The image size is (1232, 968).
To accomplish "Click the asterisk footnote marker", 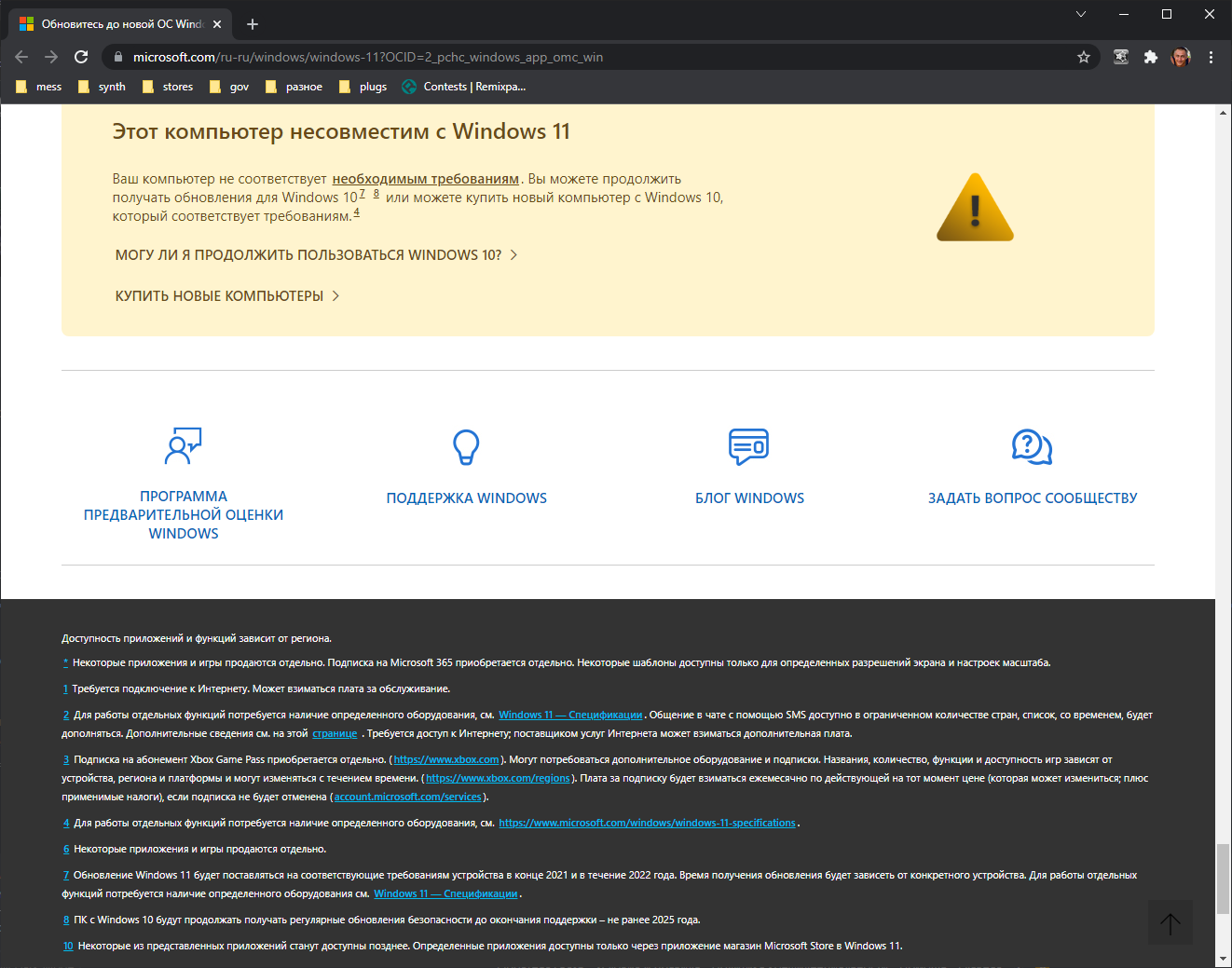I will pyautogui.click(x=65, y=663).
